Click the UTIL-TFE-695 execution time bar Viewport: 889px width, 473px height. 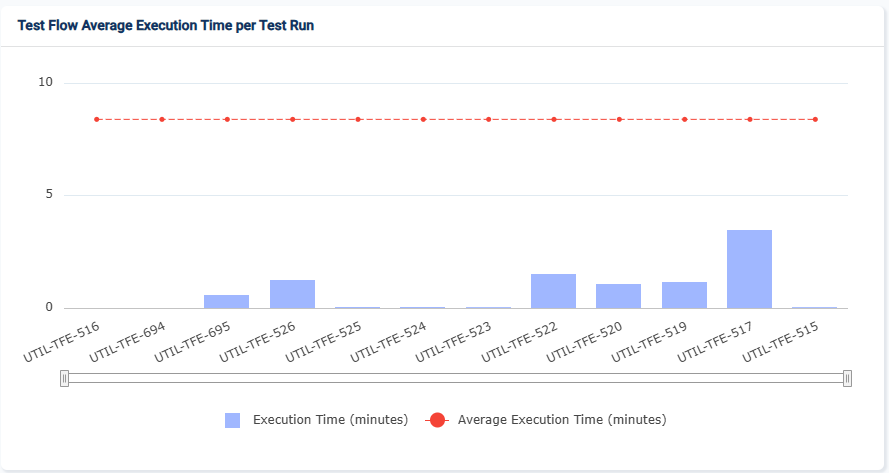pos(227,301)
